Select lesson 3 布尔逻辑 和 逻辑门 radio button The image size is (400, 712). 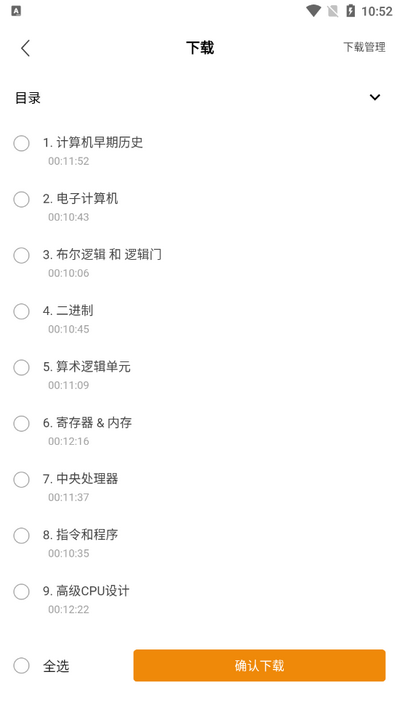click(21, 255)
